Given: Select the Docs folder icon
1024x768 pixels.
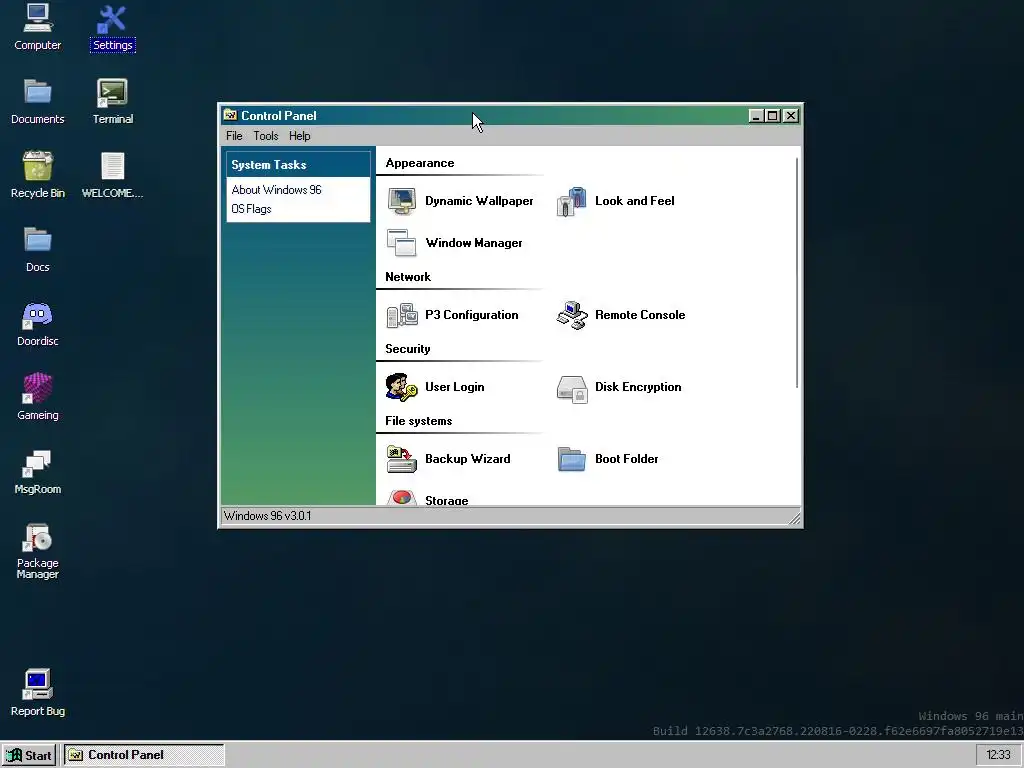Looking at the screenshot, I should 37,249.
